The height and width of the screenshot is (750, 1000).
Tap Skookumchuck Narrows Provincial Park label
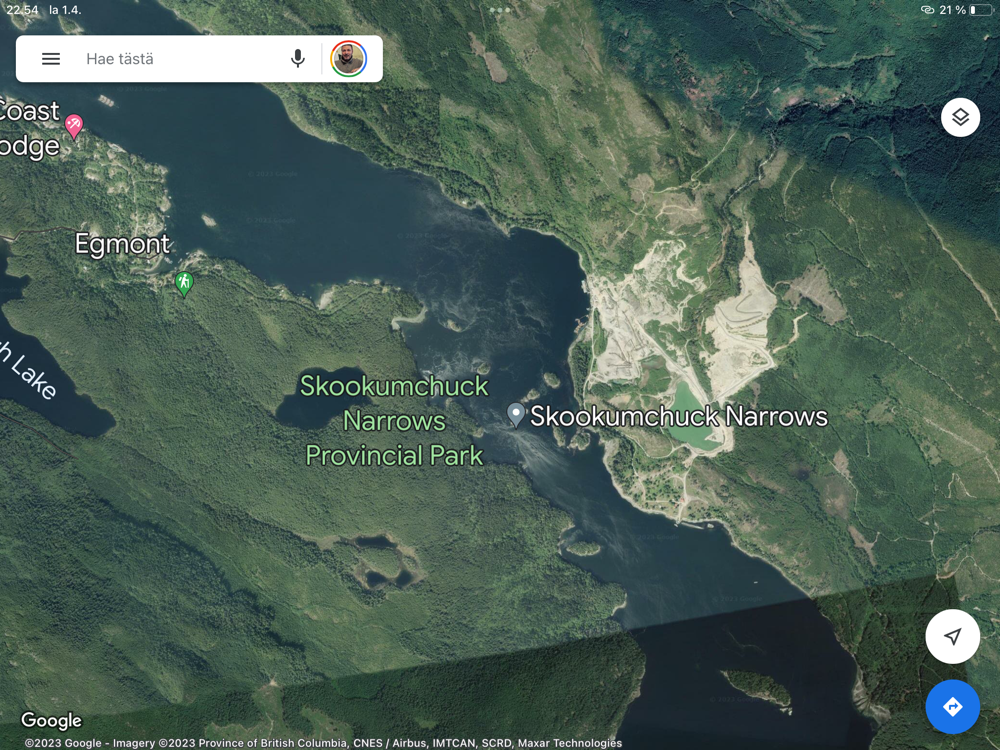(394, 420)
